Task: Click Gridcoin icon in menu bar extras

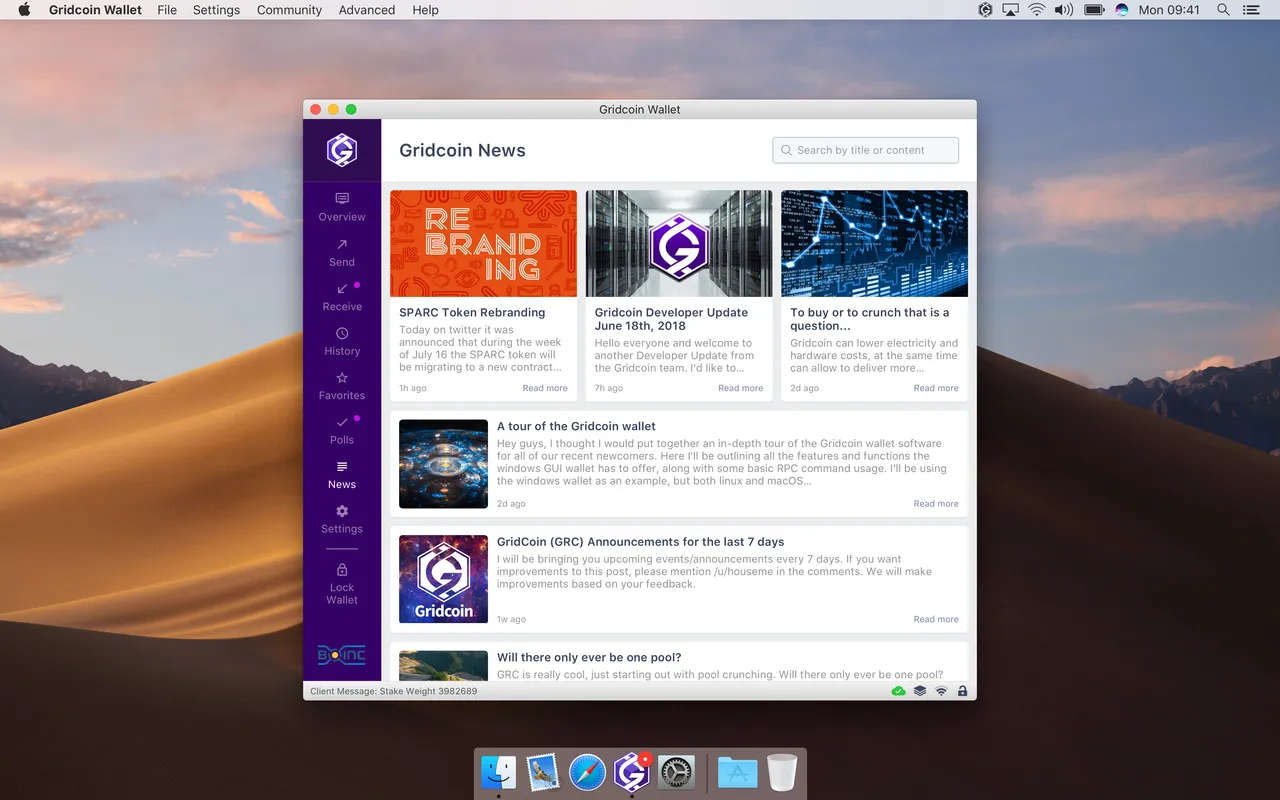Action: pos(986,10)
